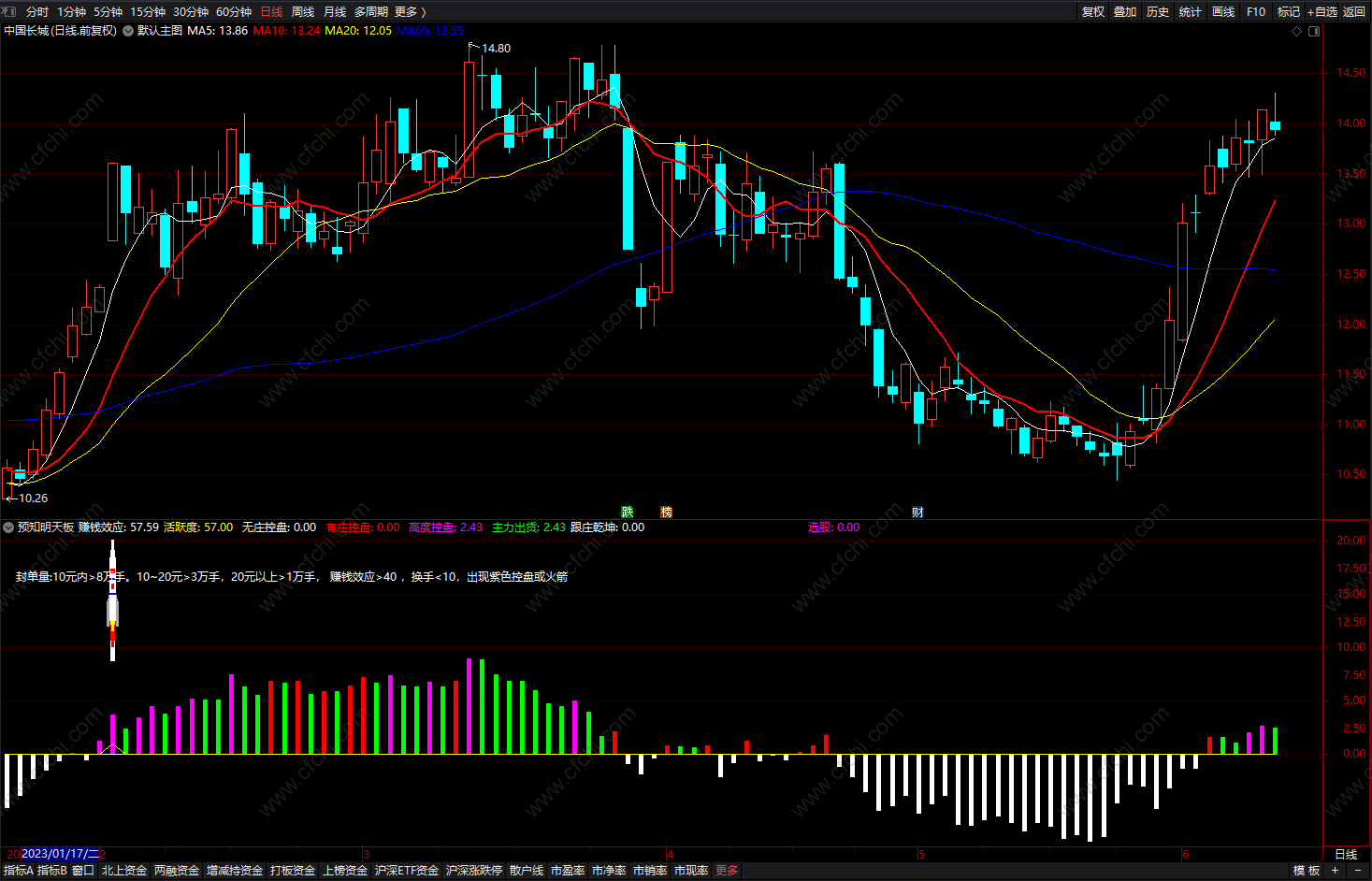Toggle the side panel icon at chart top
Image resolution: width=1372 pixels, height=881 pixels.
(1314, 31)
